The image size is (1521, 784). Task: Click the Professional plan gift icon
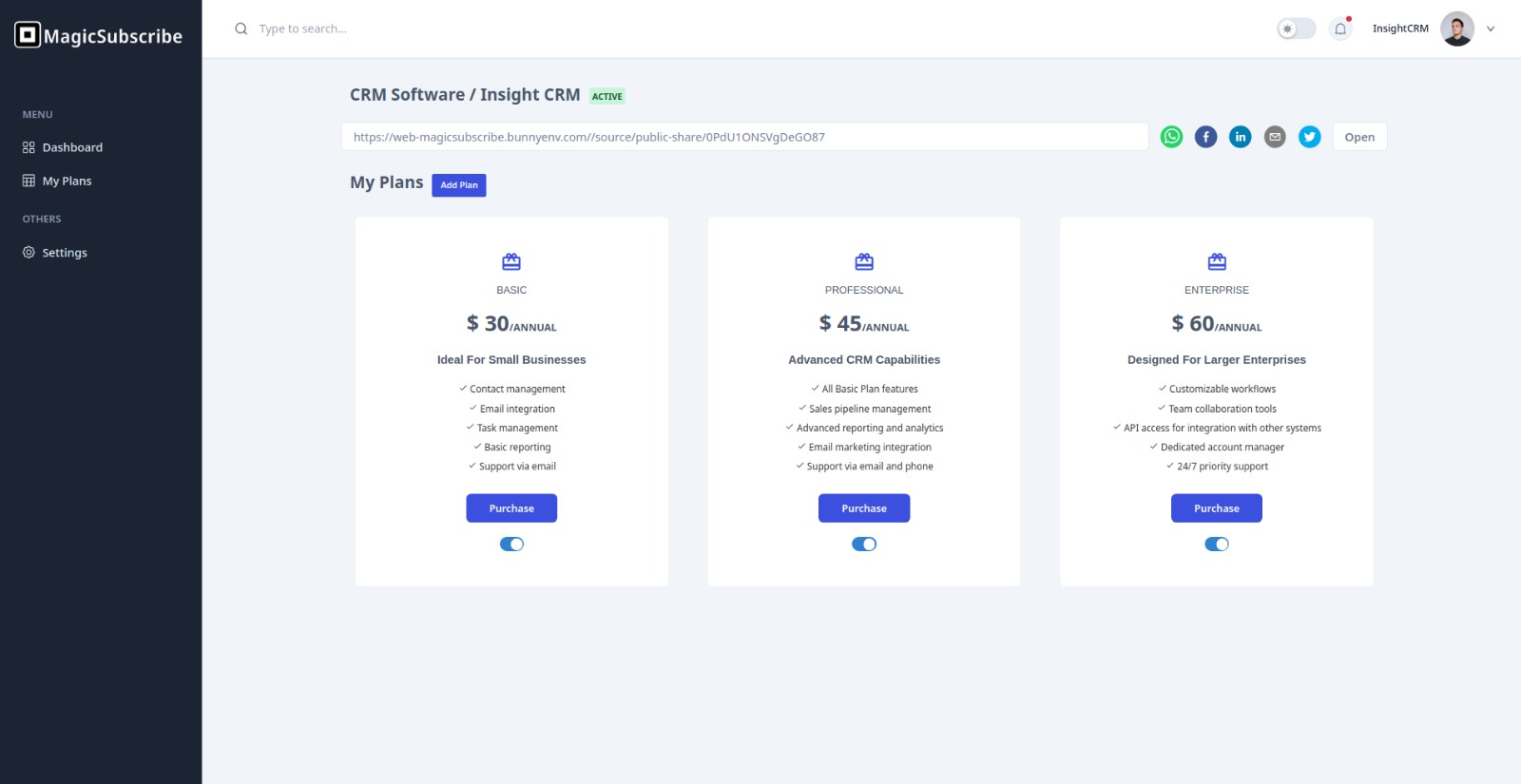[x=864, y=261]
